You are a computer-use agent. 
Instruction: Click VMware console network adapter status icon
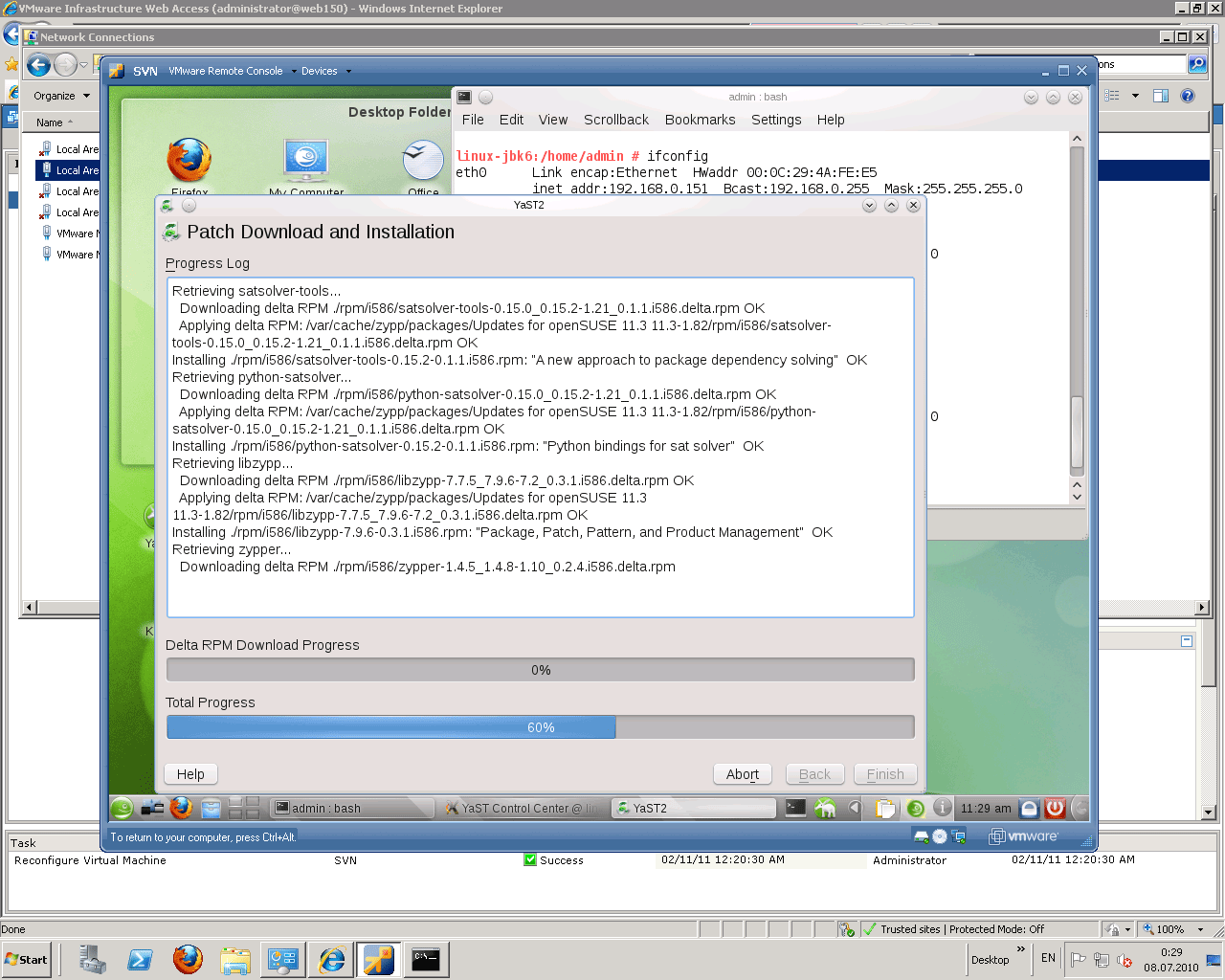click(958, 836)
